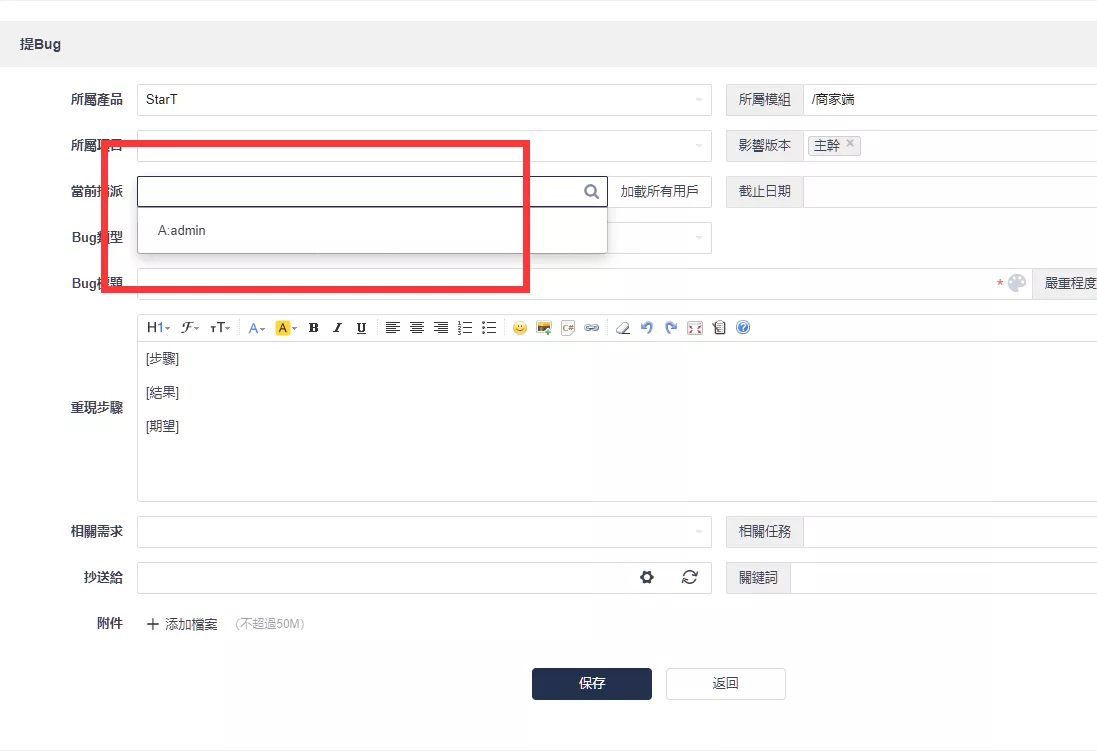Refresh the 抄送給 user list
This screenshot has height=754, width=1097.
coord(690,577)
